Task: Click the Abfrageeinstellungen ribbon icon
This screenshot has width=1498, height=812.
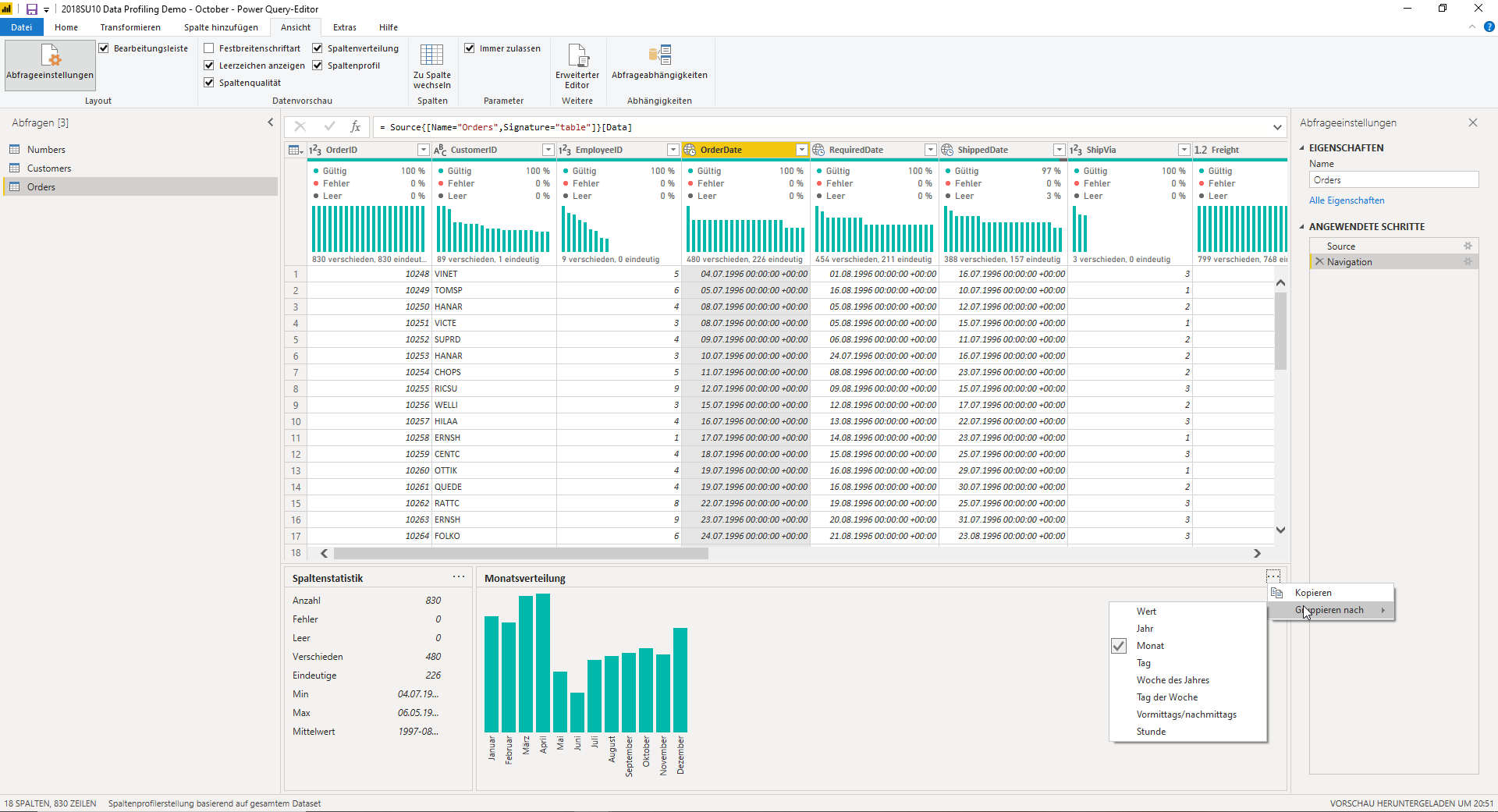Action: [50, 56]
